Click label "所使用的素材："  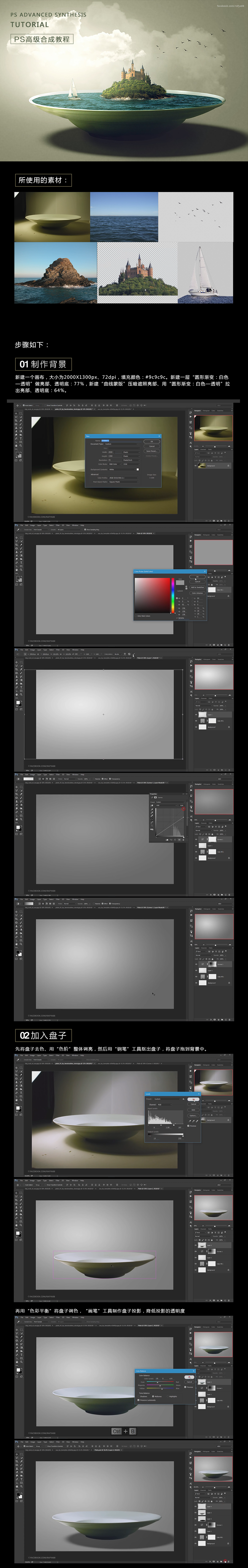43,180
